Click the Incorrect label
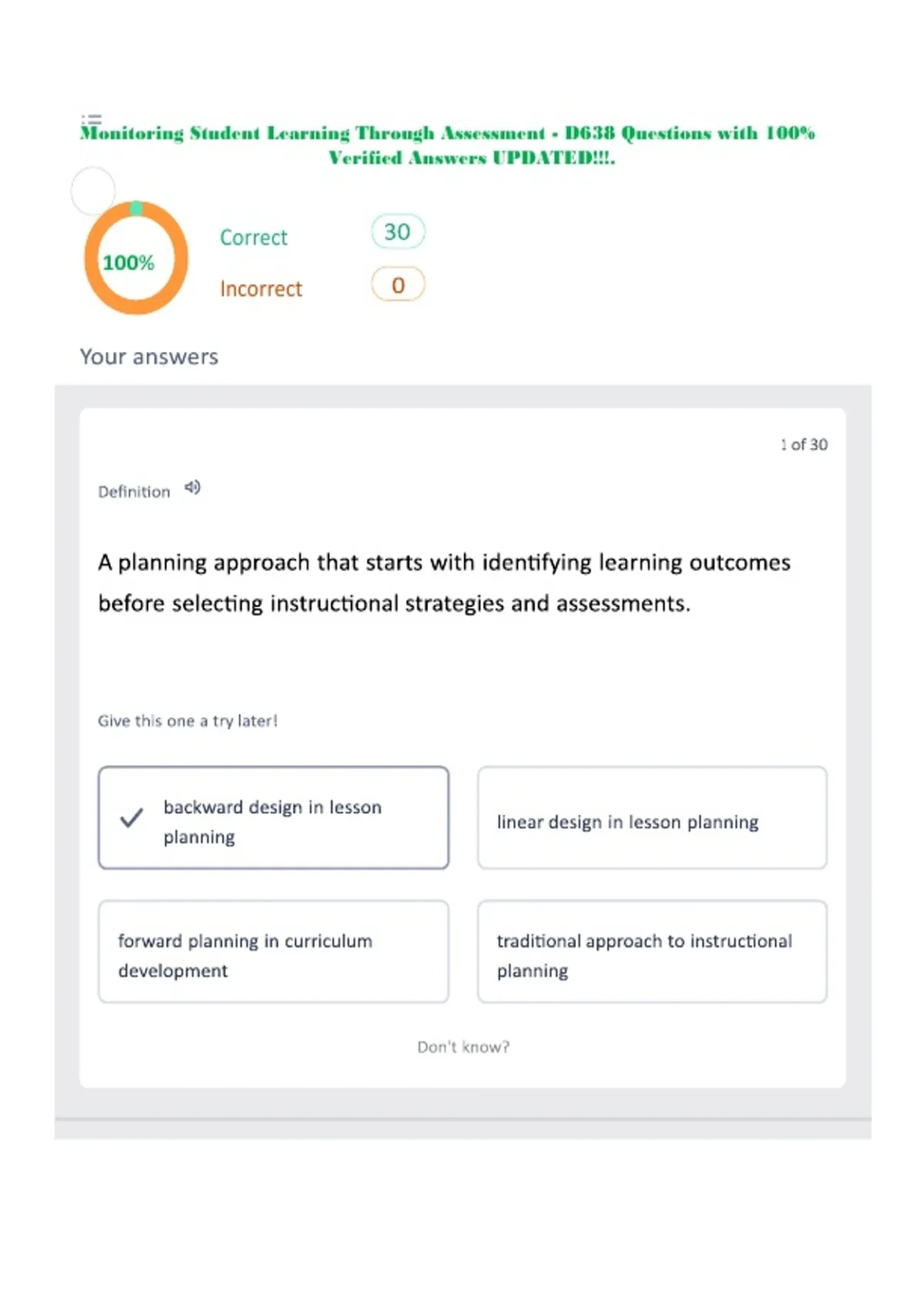Screen dimensions: 924x1309 (x=261, y=289)
